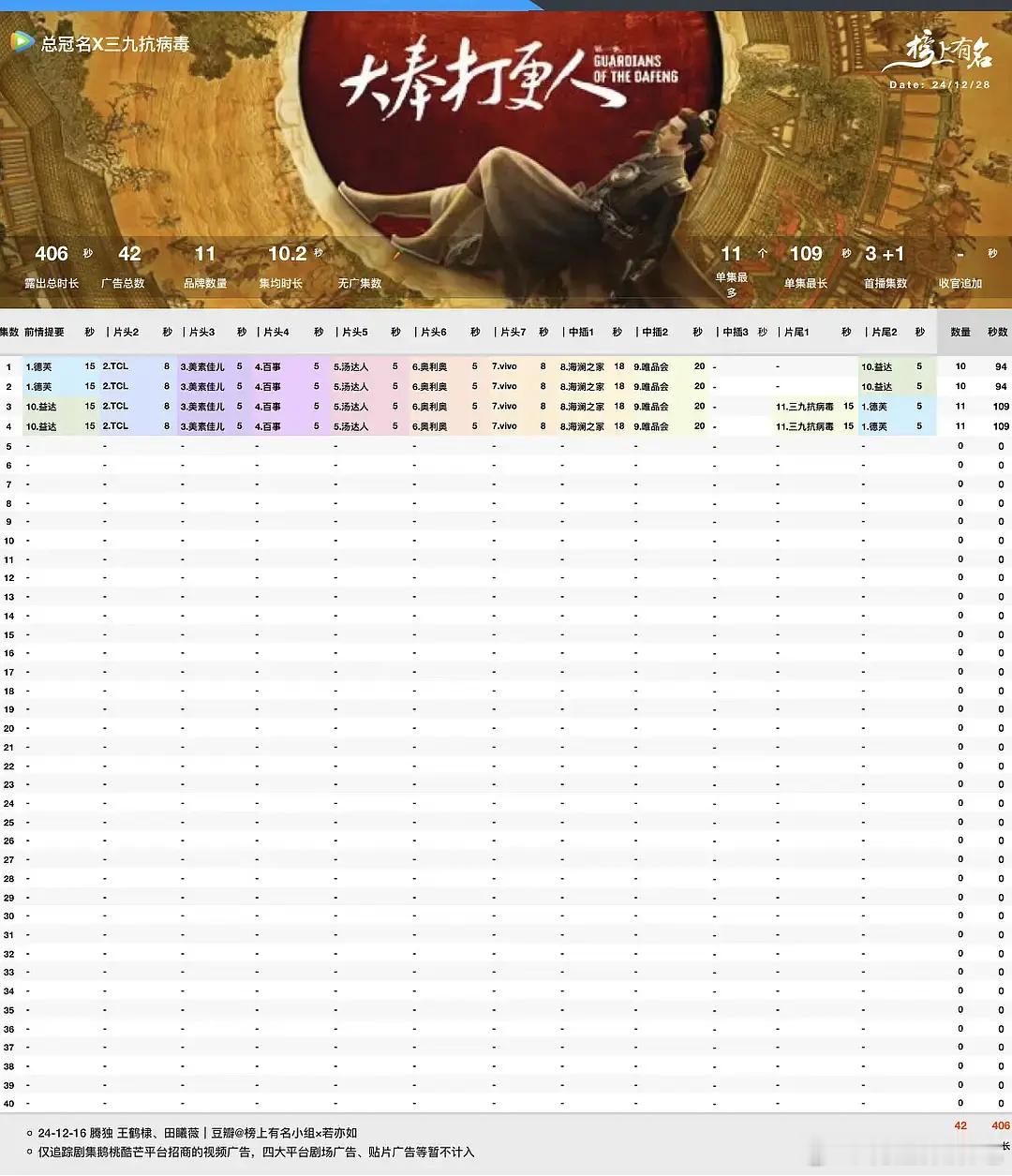1012x1176 pixels.
Task: Click the 94 seconds total for episode 1
Action: pyautogui.click(x=1001, y=366)
